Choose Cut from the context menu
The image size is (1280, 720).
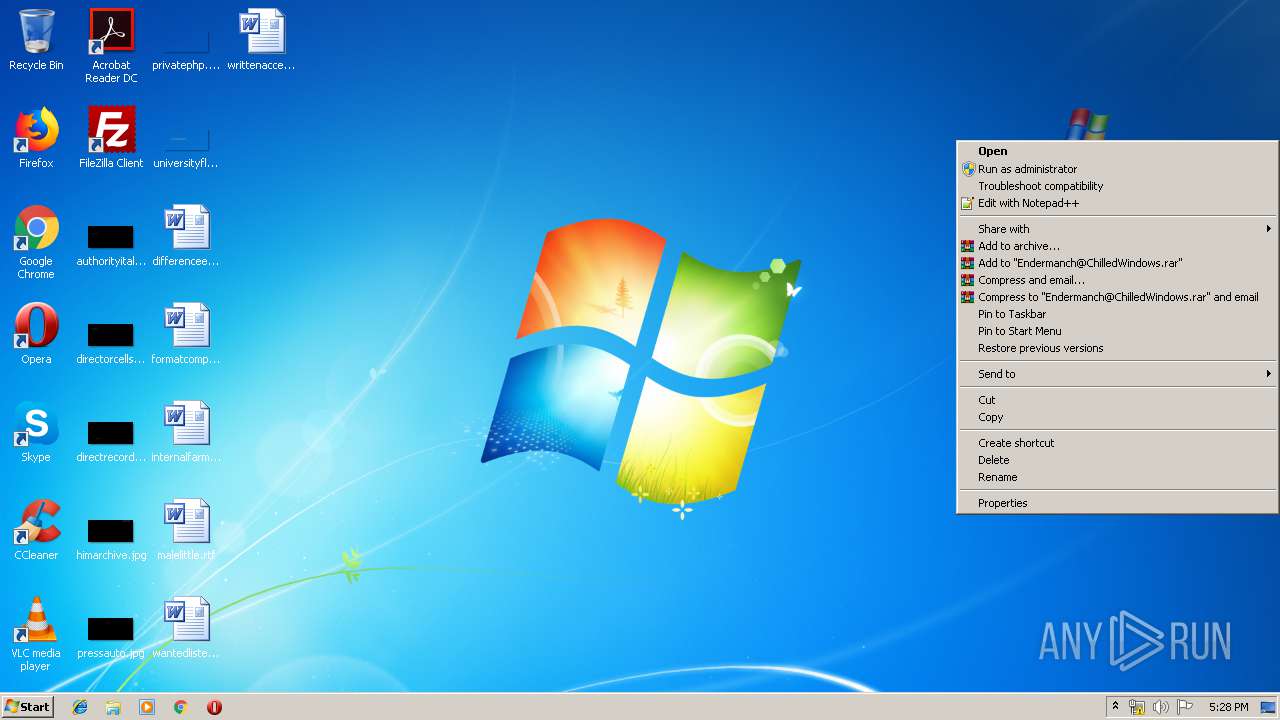coord(1117,400)
